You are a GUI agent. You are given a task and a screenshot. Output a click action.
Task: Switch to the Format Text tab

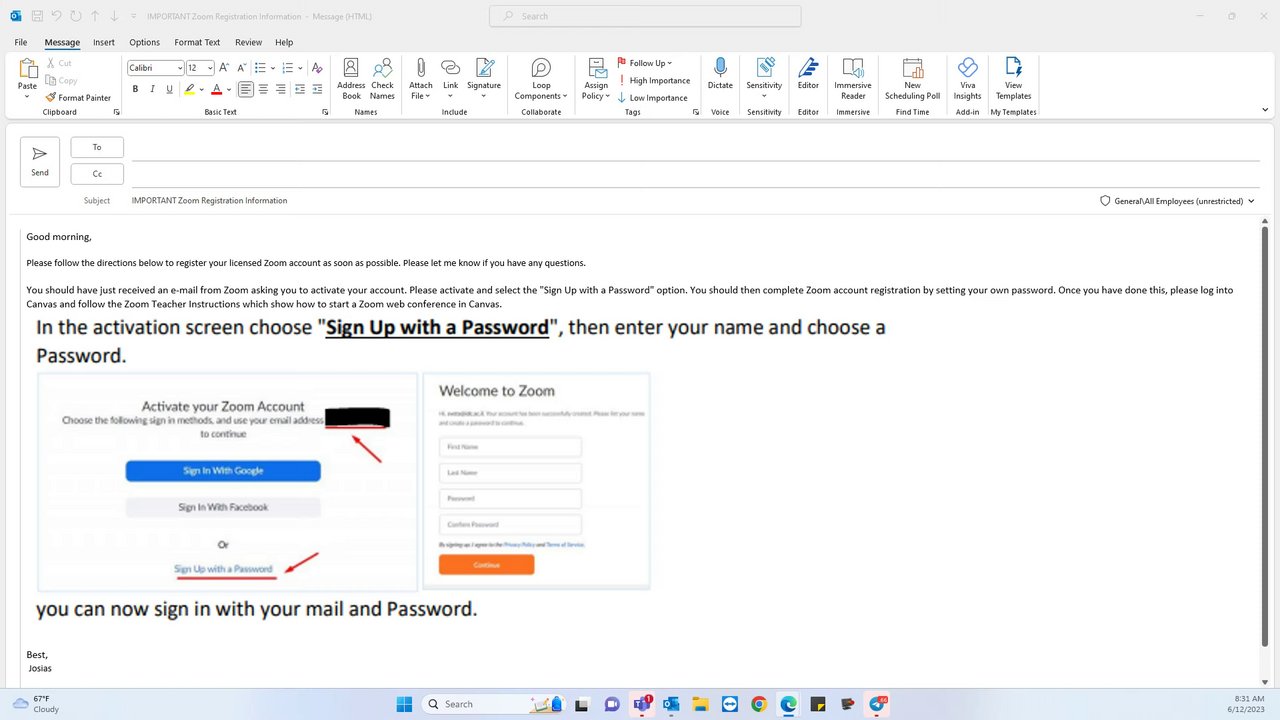click(x=197, y=43)
